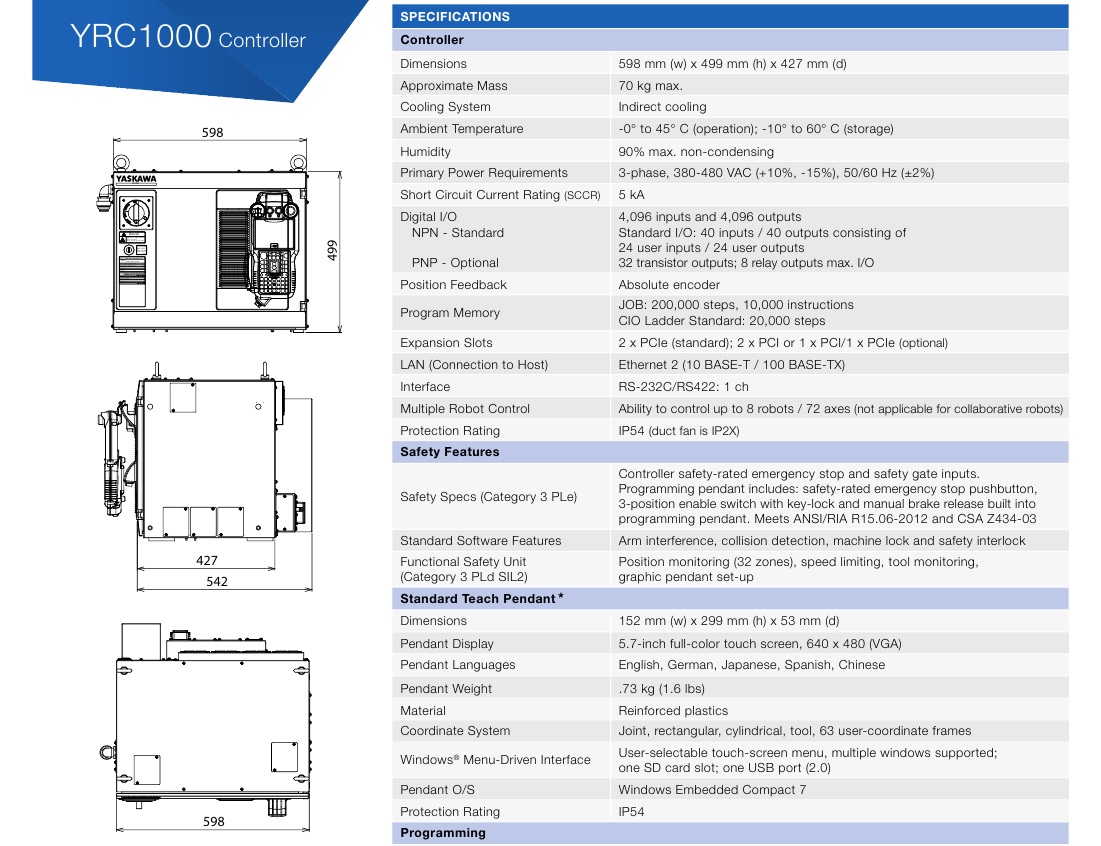1101x846 pixels.
Task: Click 'Arm interference, collision detection' value
Action: coord(822,541)
